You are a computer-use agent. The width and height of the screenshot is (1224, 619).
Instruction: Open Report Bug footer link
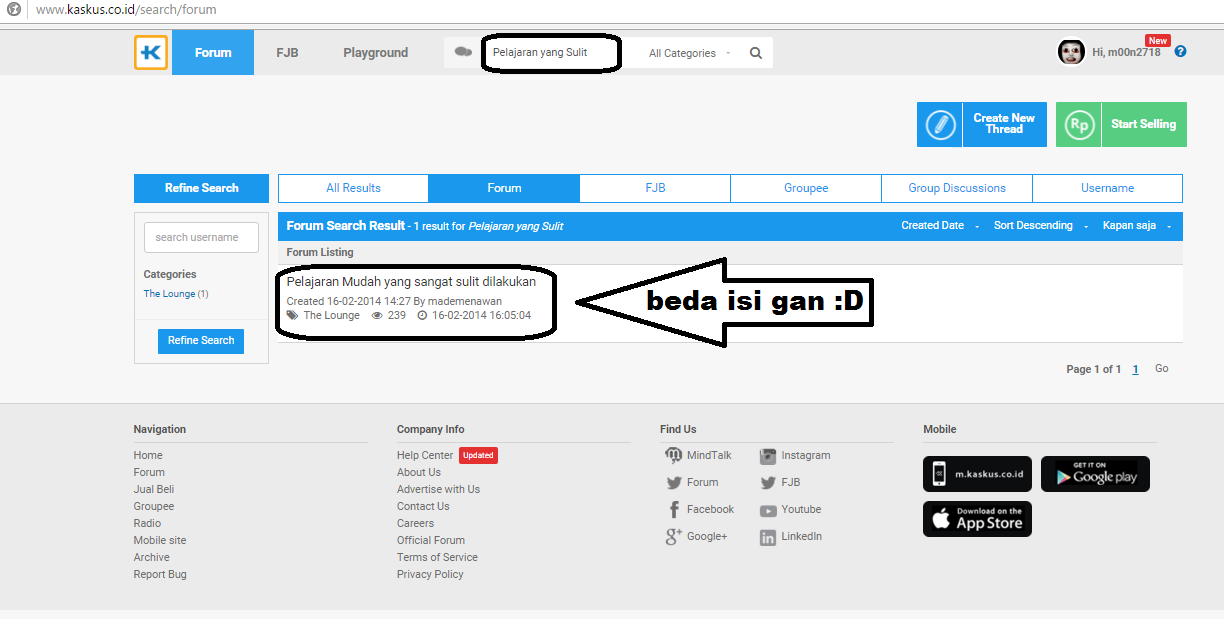tap(160, 575)
